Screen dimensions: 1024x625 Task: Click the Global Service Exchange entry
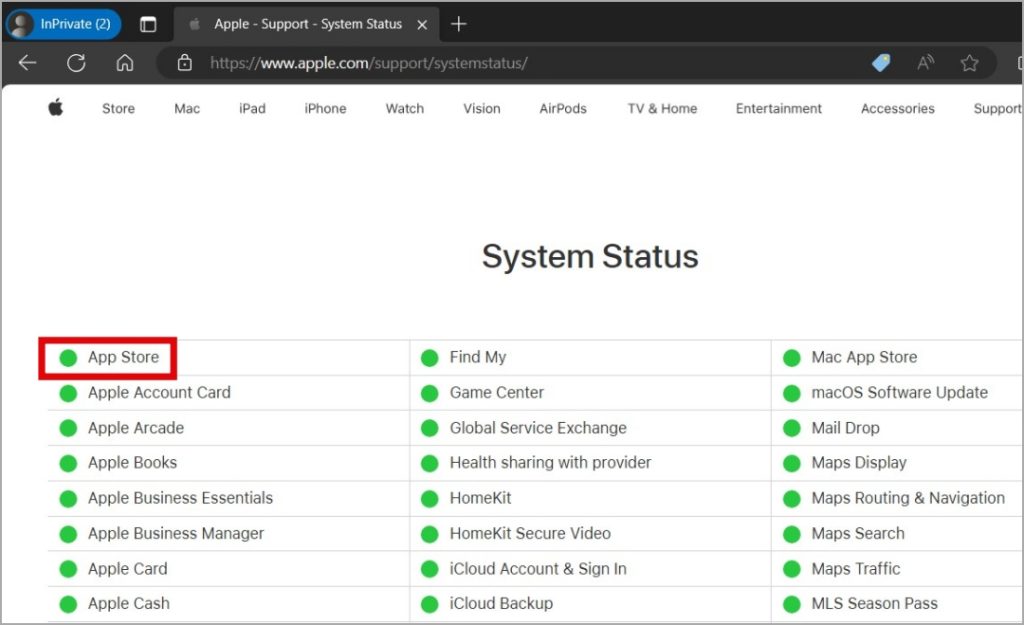click(538, 428)
